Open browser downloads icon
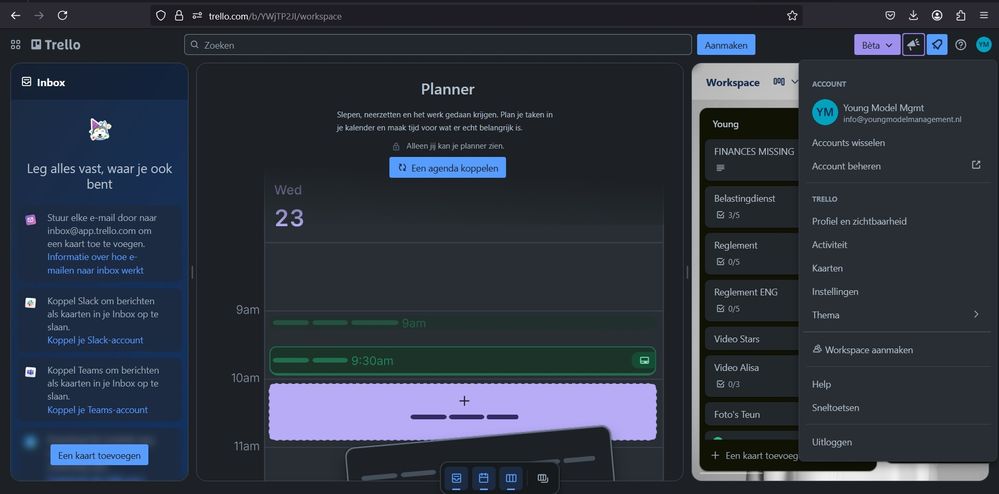999x494 pixels. coord(913,16)
